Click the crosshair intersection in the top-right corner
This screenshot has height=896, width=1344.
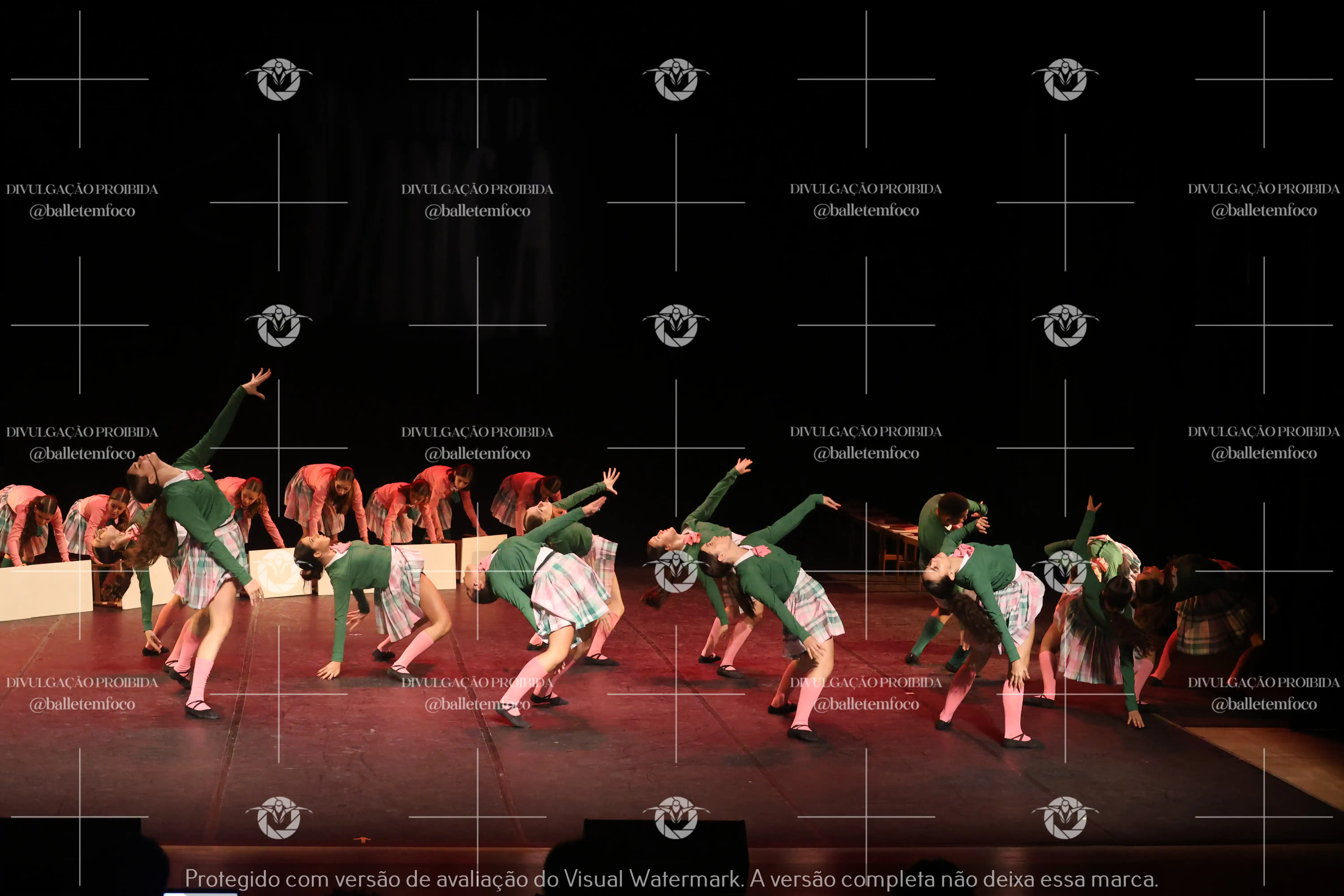pyautogui.click(x=1264, y=79)
